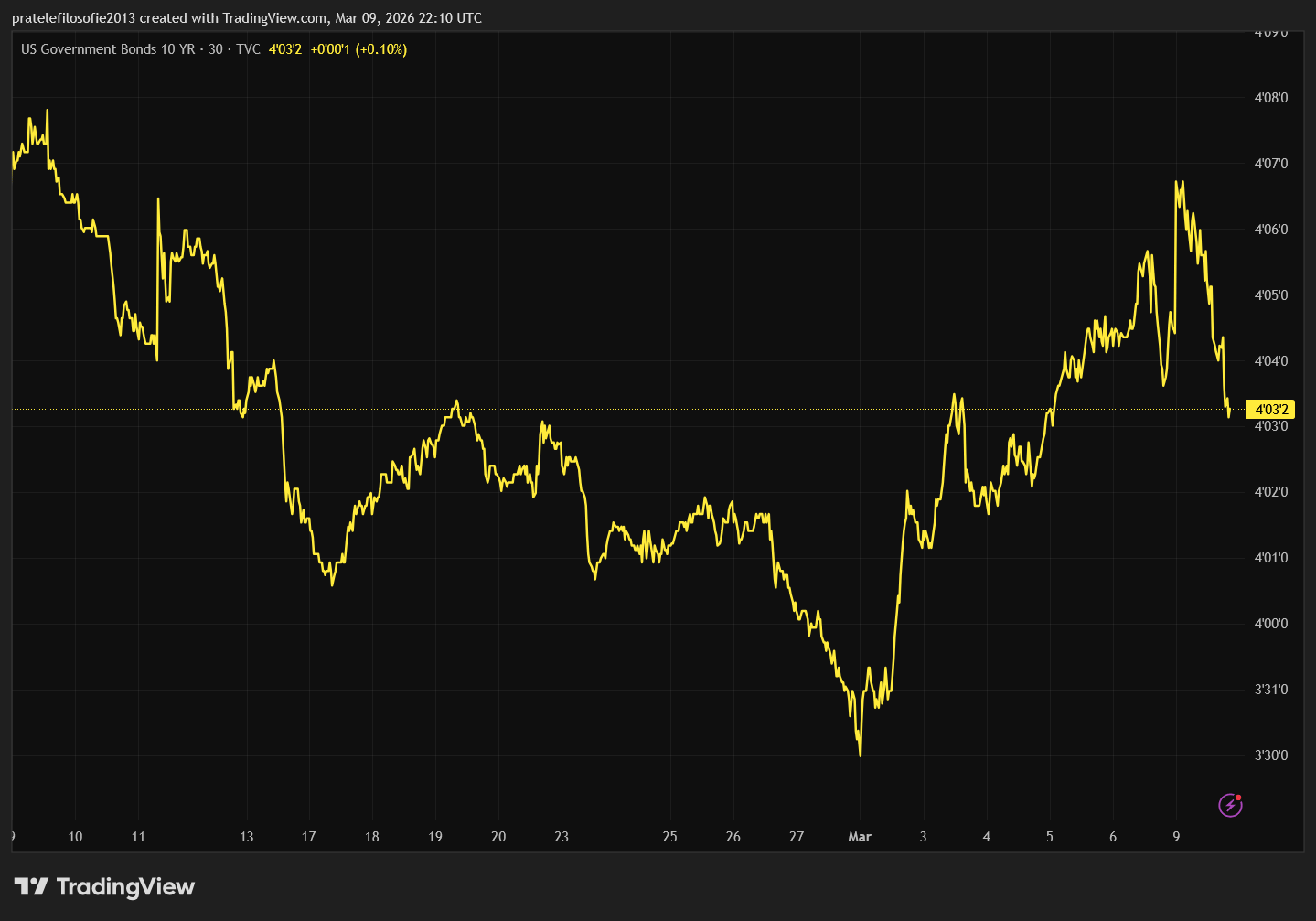Click the 3'30'0 price axis label
This screenshot has width=1316, height=921.
[1270, 755]
